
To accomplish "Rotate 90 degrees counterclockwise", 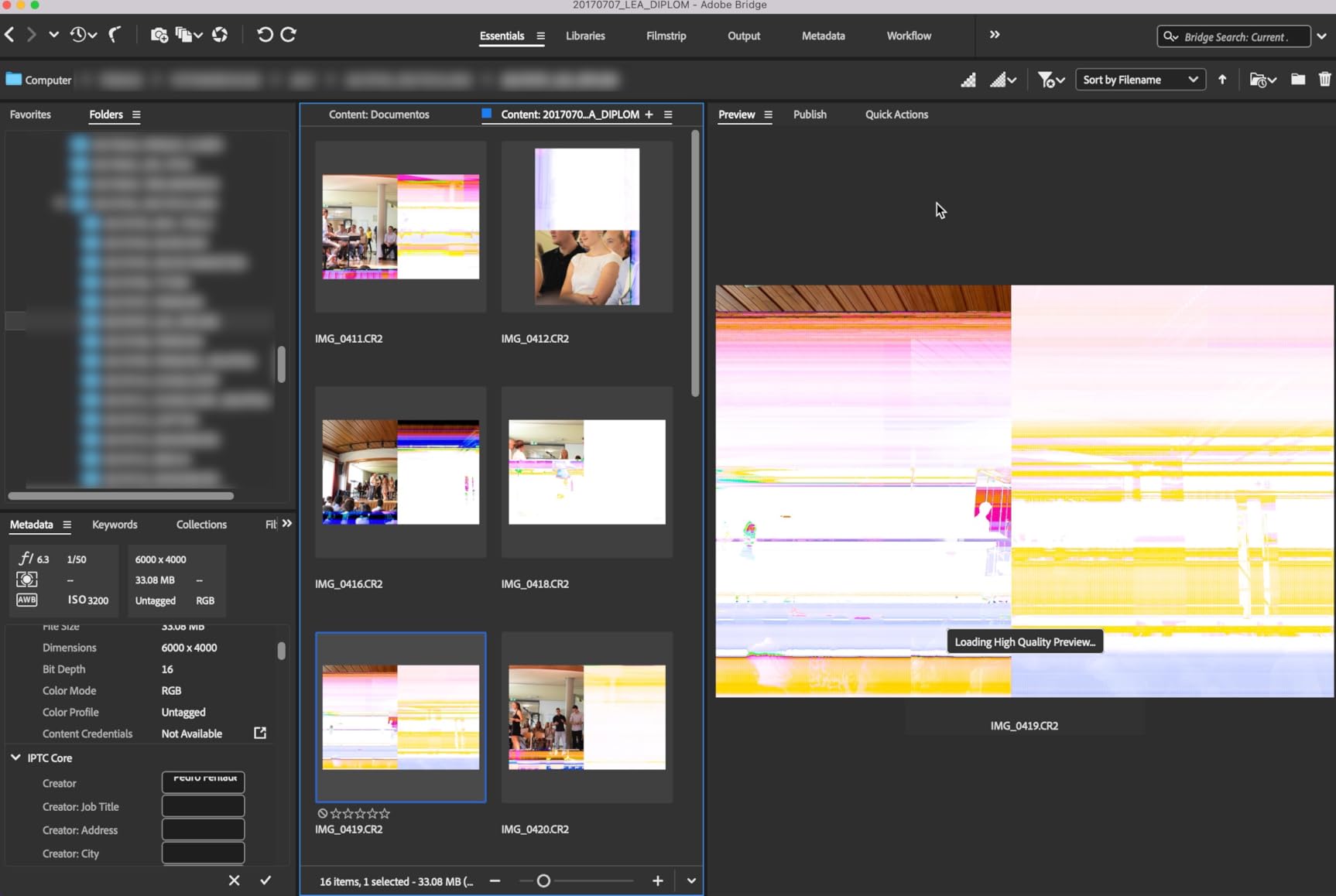I will click(x=265, y=35).
